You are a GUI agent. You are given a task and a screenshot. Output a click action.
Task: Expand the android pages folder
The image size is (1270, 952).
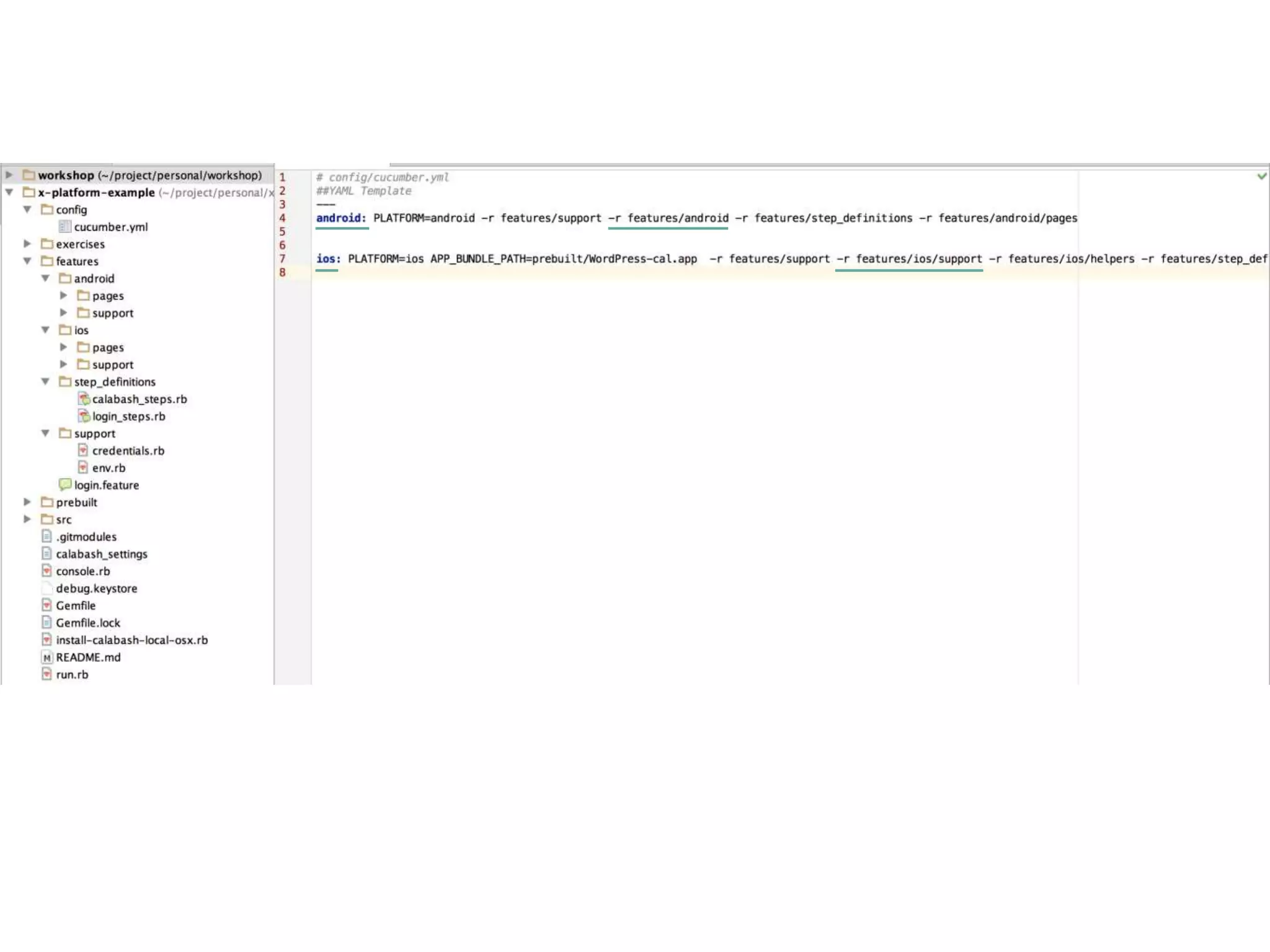(63, 296)
